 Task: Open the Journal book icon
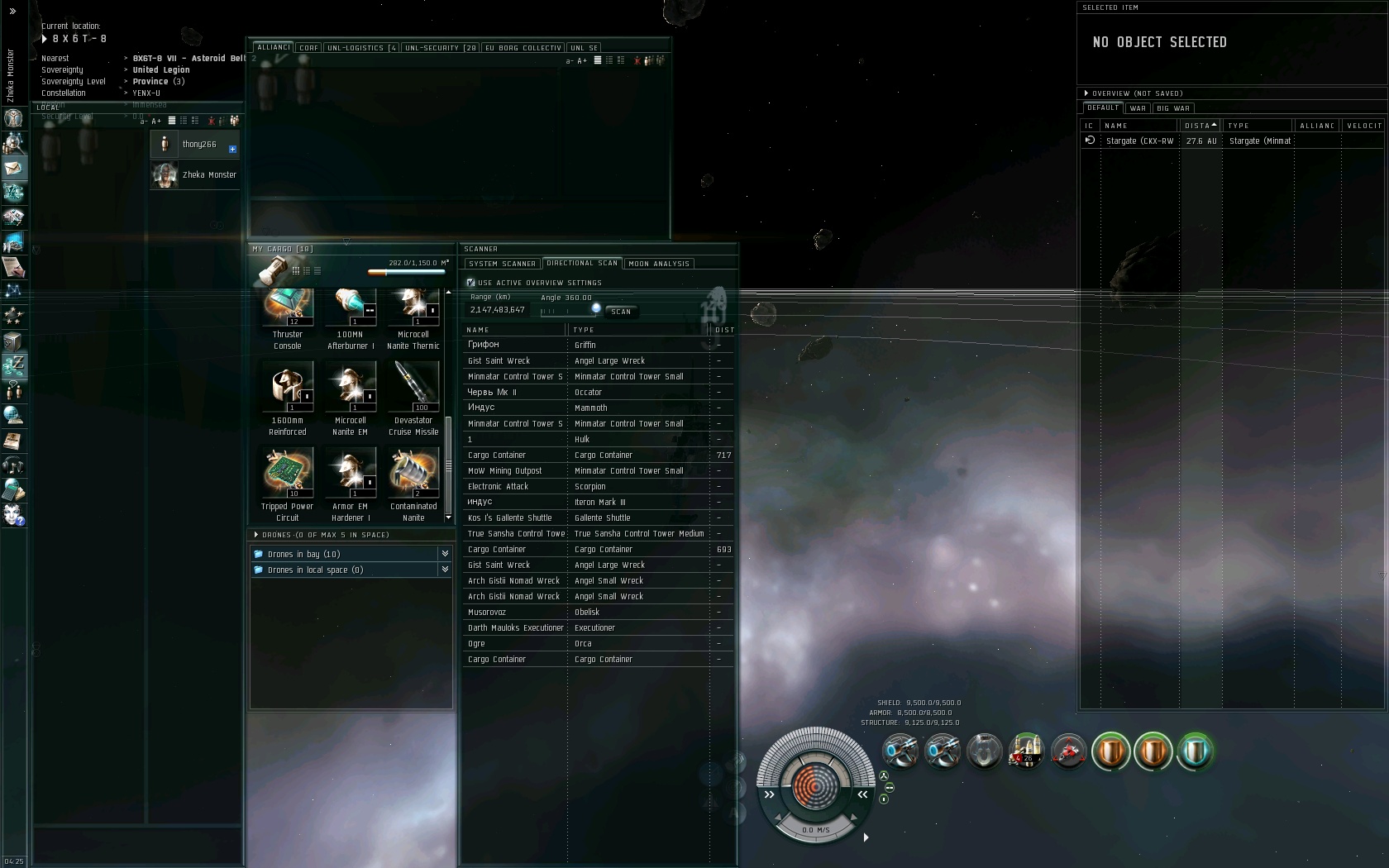pos(13,441)
